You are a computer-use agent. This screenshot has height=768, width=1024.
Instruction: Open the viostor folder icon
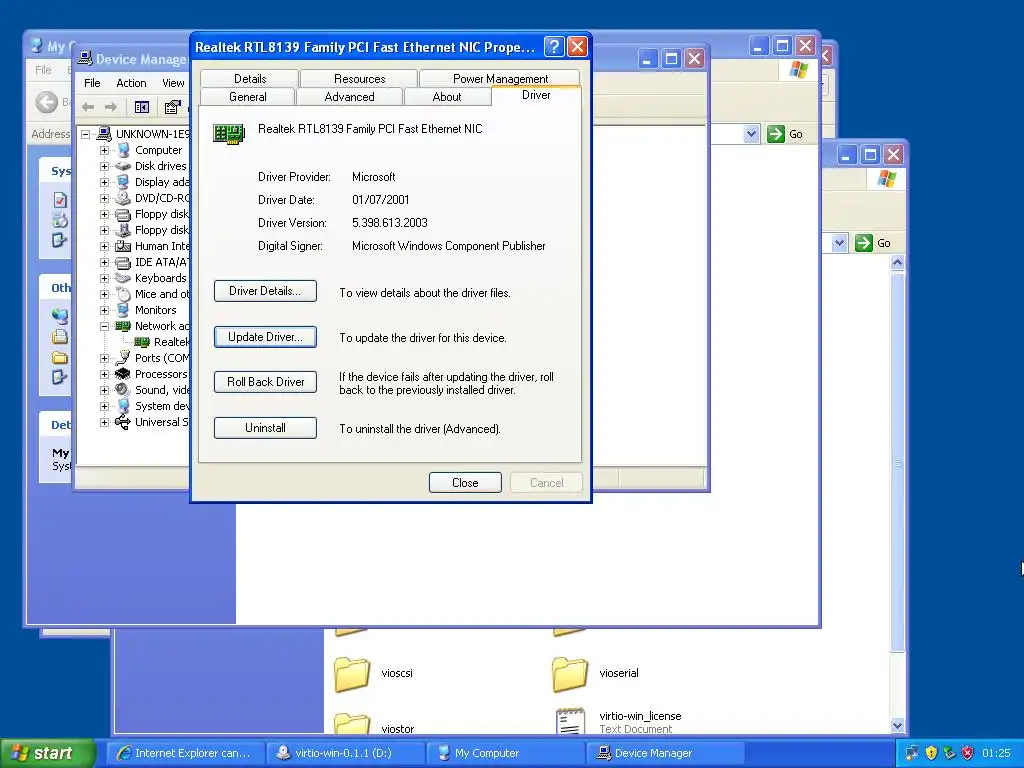[x=353, y=724]
